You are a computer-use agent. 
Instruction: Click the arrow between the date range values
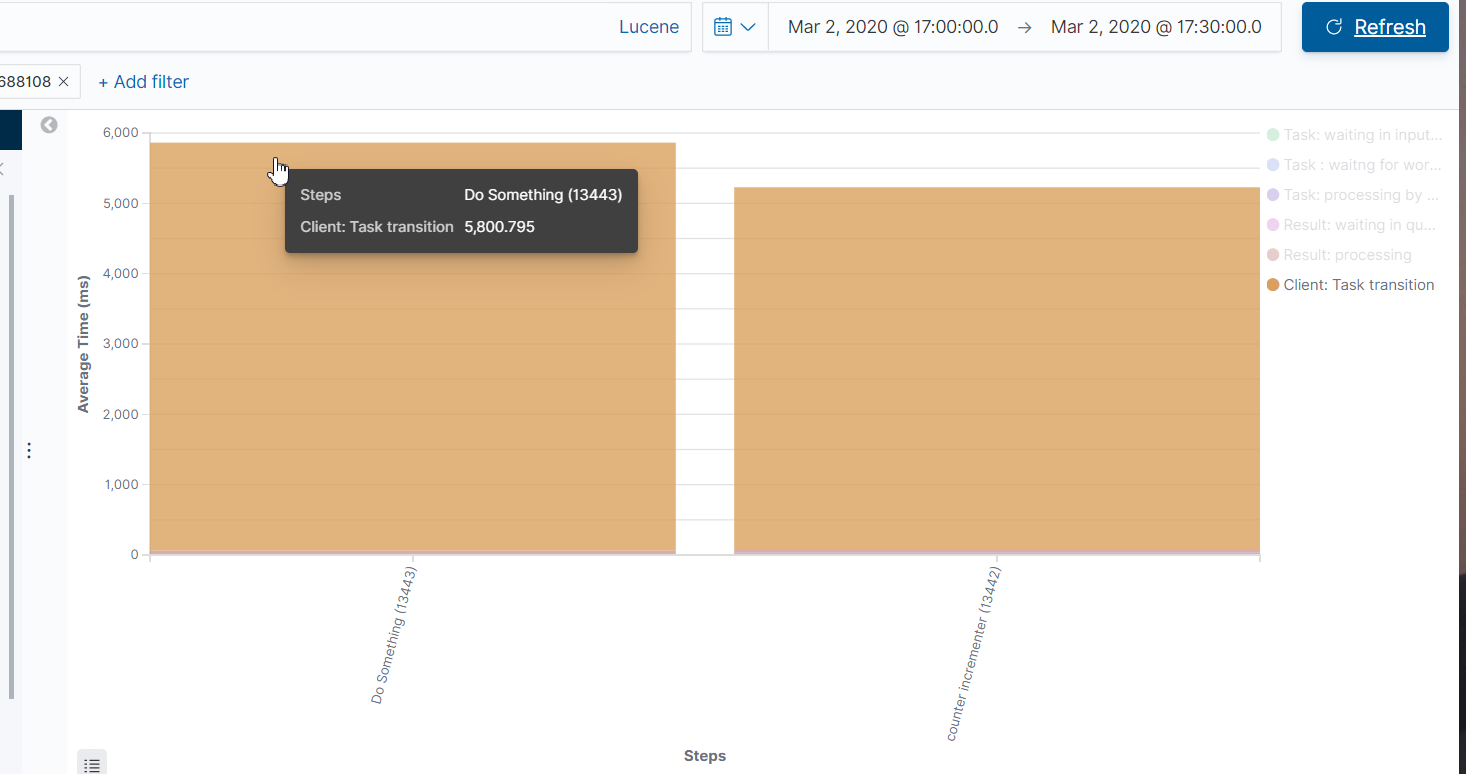pyautogui.click(x=1025, y=27)
